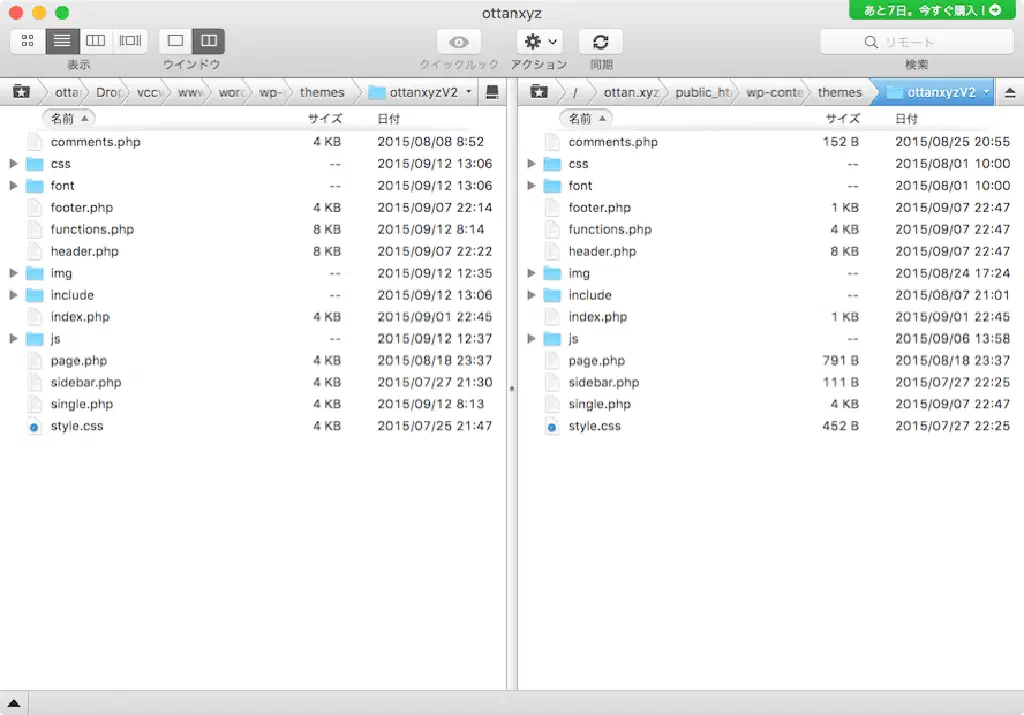Image resolution: width=1024 pixels, height=715 pixels.
Task: Expand the include folder in right pane
Action: pos(531,295)
